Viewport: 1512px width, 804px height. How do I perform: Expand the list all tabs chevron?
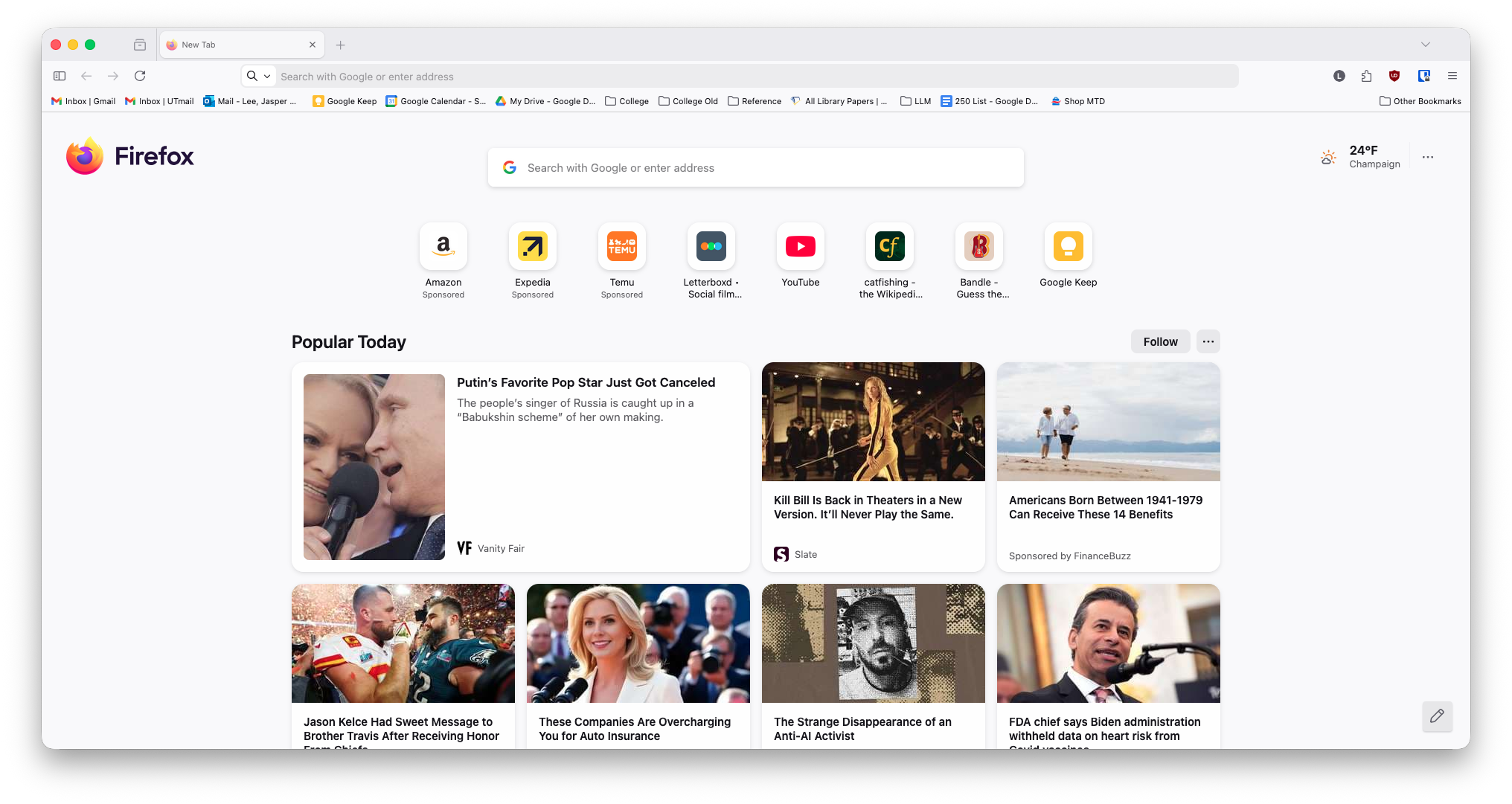(1425, 45)
